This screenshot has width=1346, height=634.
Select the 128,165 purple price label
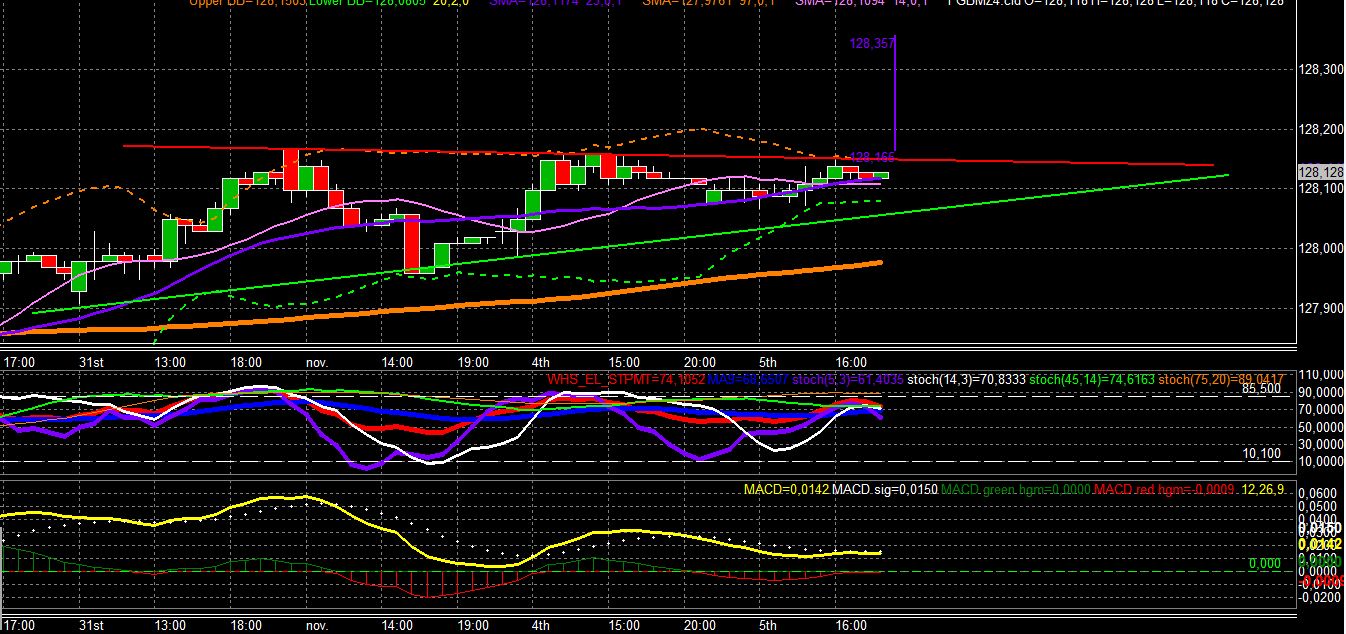pyautogui.click(x=871, y=157)
